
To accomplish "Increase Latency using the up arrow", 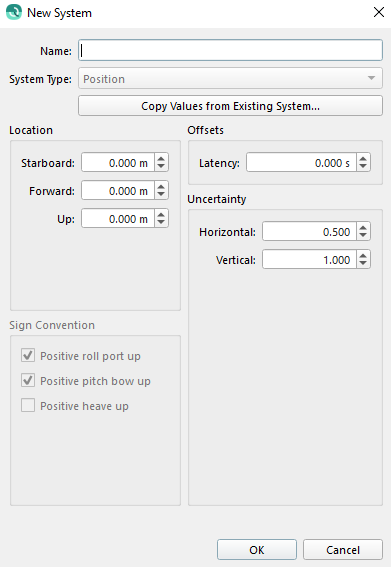I will 363,158.
